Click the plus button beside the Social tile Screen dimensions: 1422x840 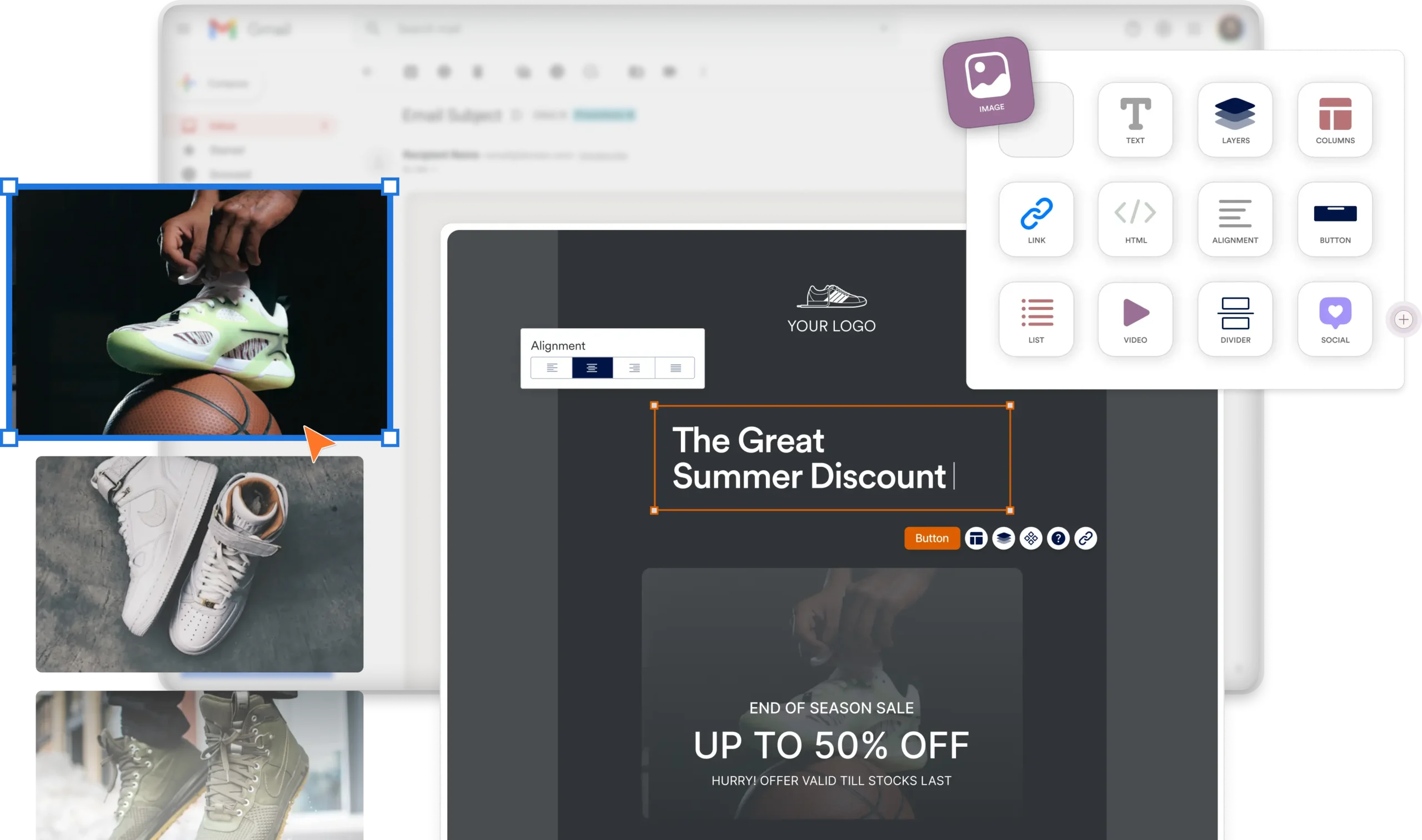point(1403,320)
